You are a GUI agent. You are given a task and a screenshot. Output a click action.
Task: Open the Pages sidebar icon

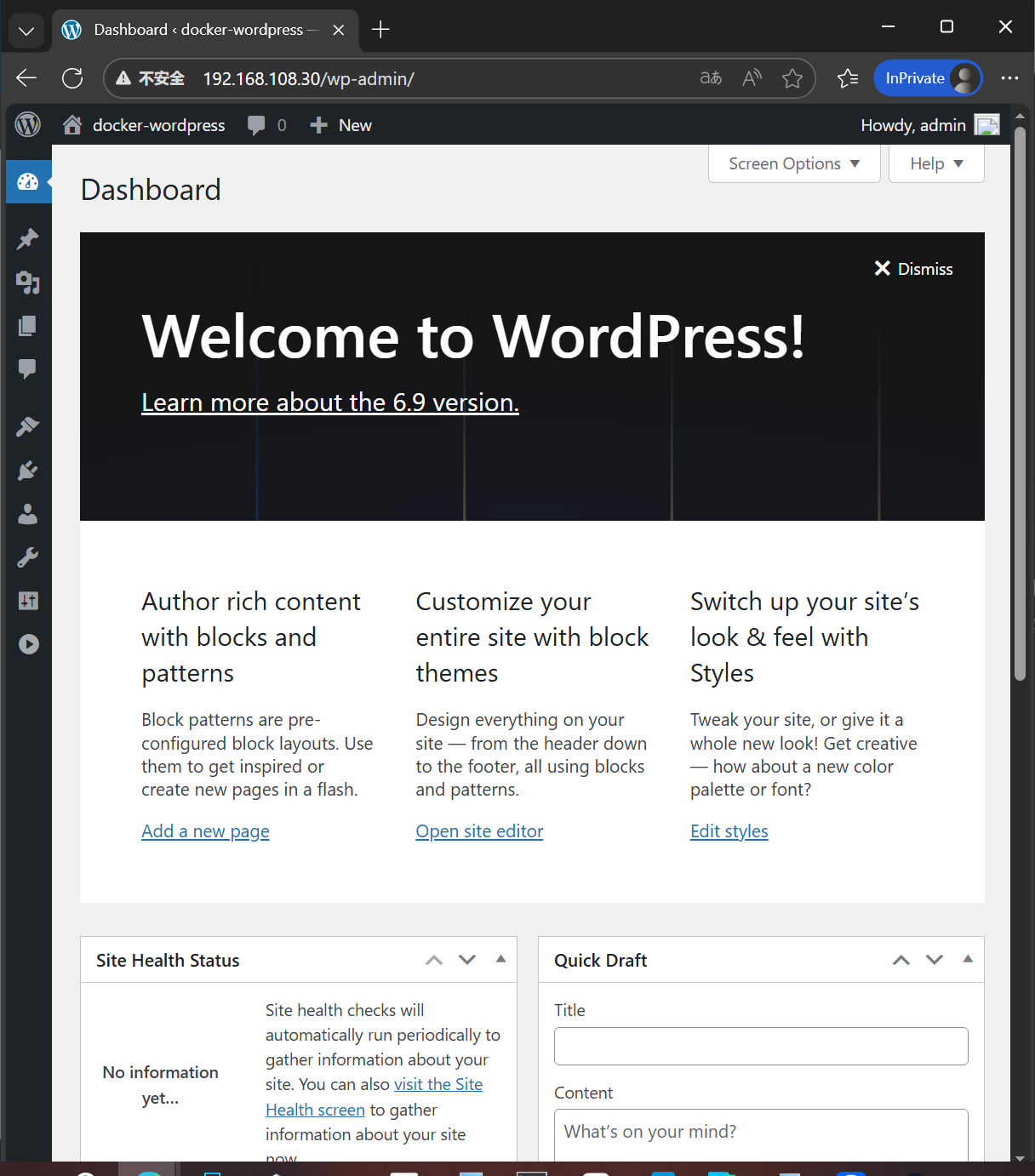tap(28, 326)
